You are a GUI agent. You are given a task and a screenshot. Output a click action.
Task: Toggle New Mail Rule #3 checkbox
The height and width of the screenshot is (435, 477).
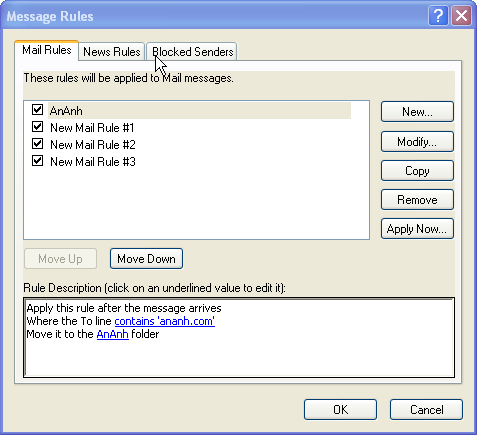point(37,161)
